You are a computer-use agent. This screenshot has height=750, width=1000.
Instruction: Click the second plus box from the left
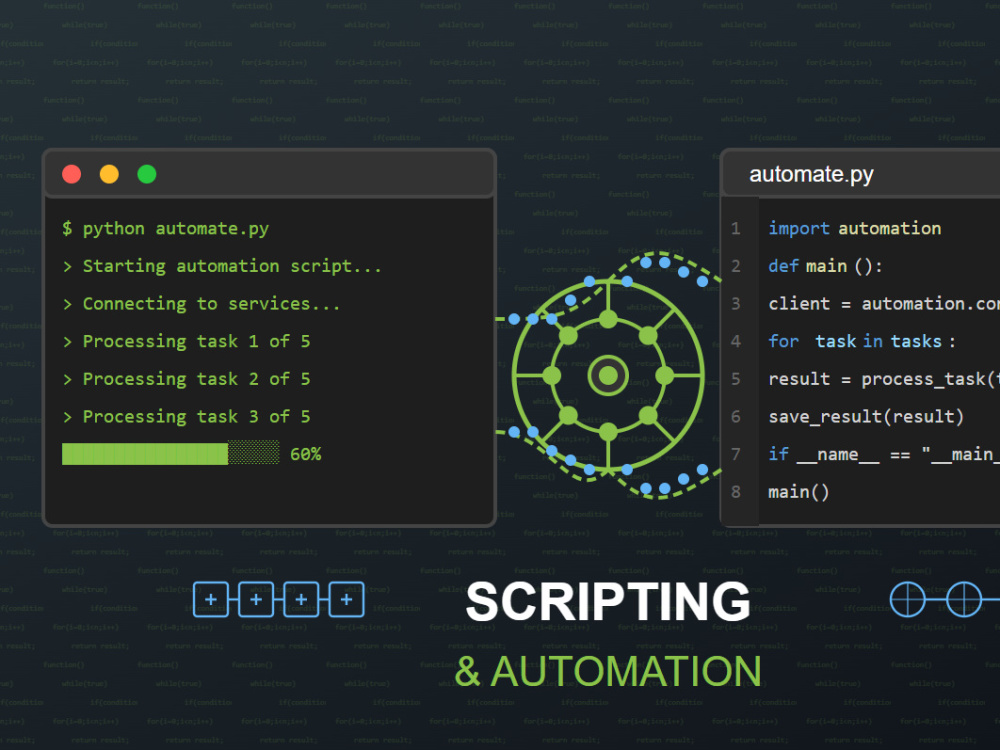point(256,599)
